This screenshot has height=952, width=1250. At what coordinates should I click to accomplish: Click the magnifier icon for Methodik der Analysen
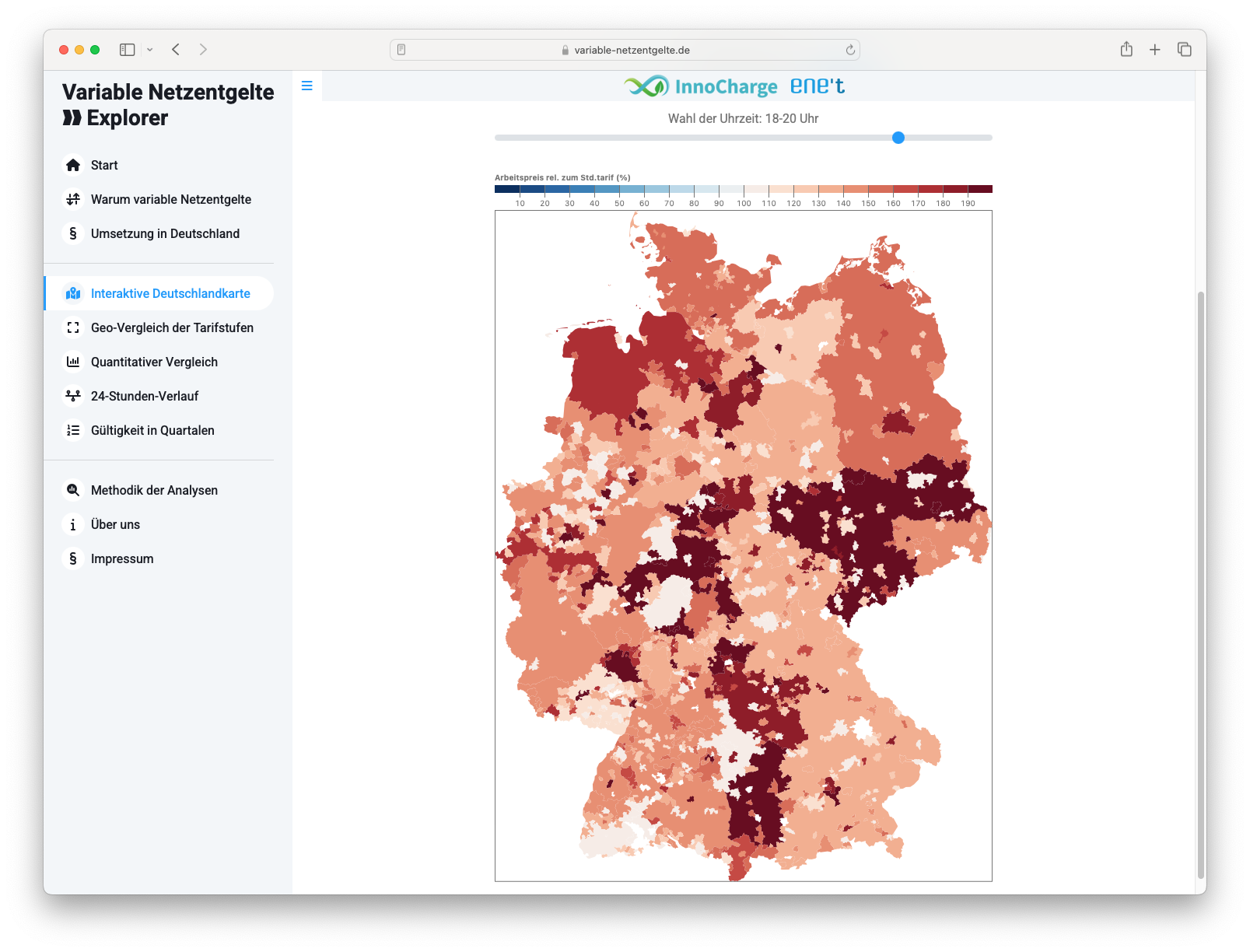point(73,490)
